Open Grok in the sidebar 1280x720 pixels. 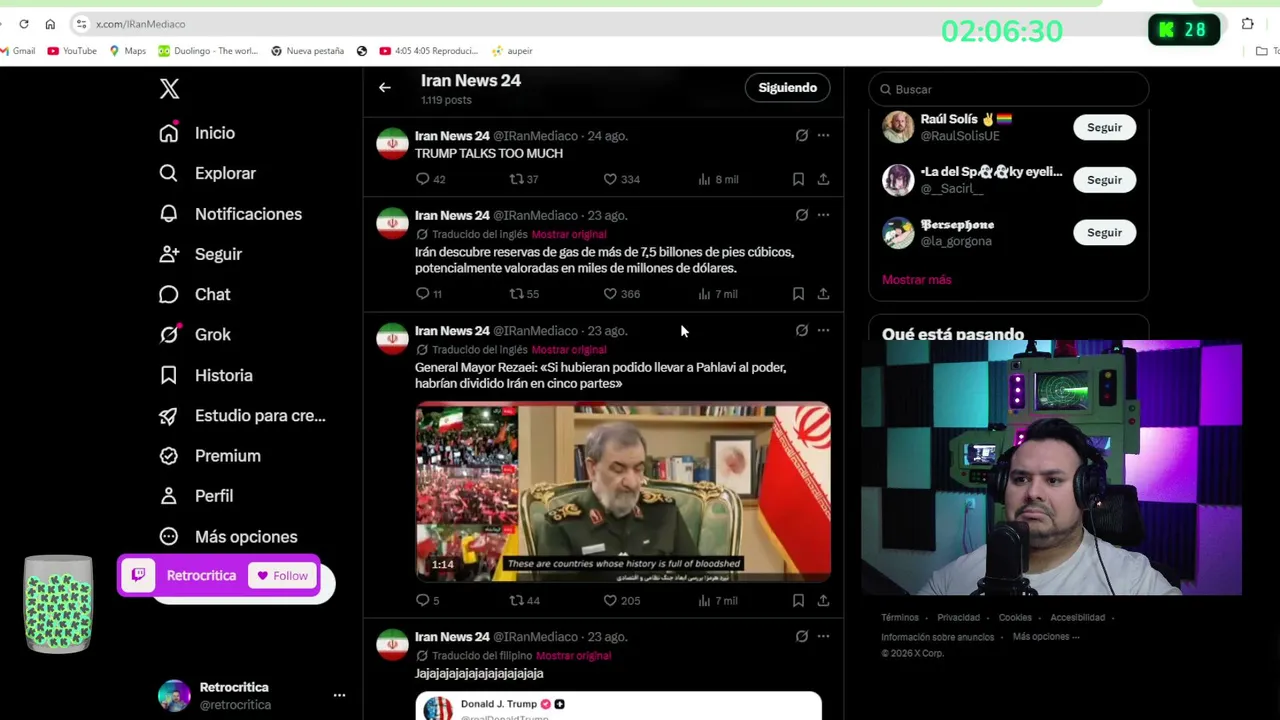(x=194, y=335)
